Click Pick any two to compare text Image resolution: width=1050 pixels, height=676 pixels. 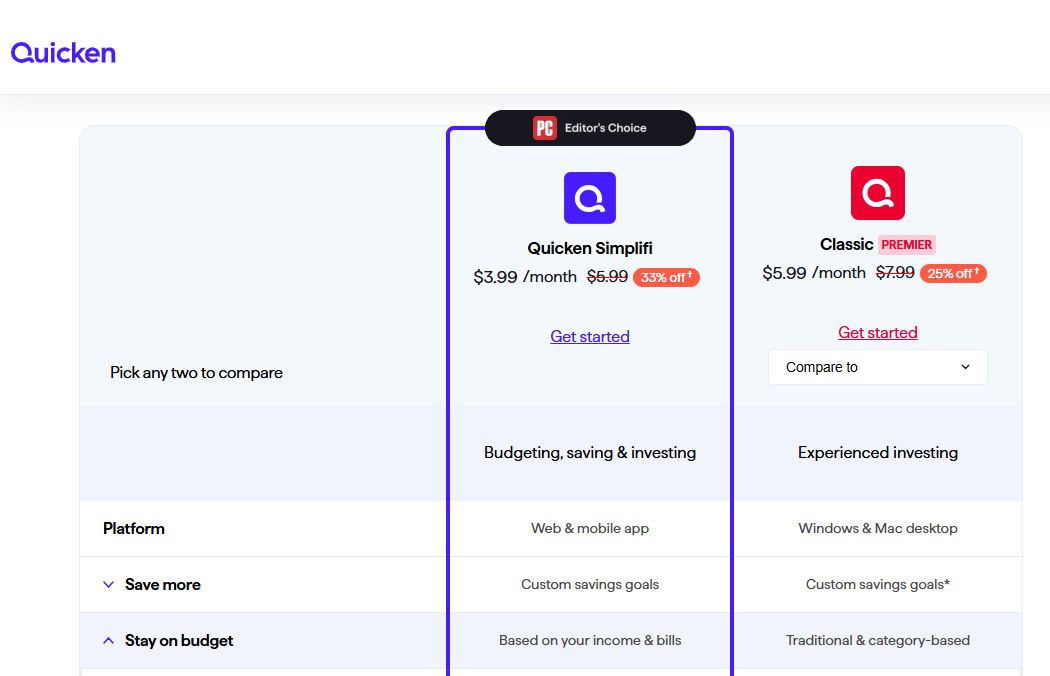pyautogui.click(x=196, y=372)
